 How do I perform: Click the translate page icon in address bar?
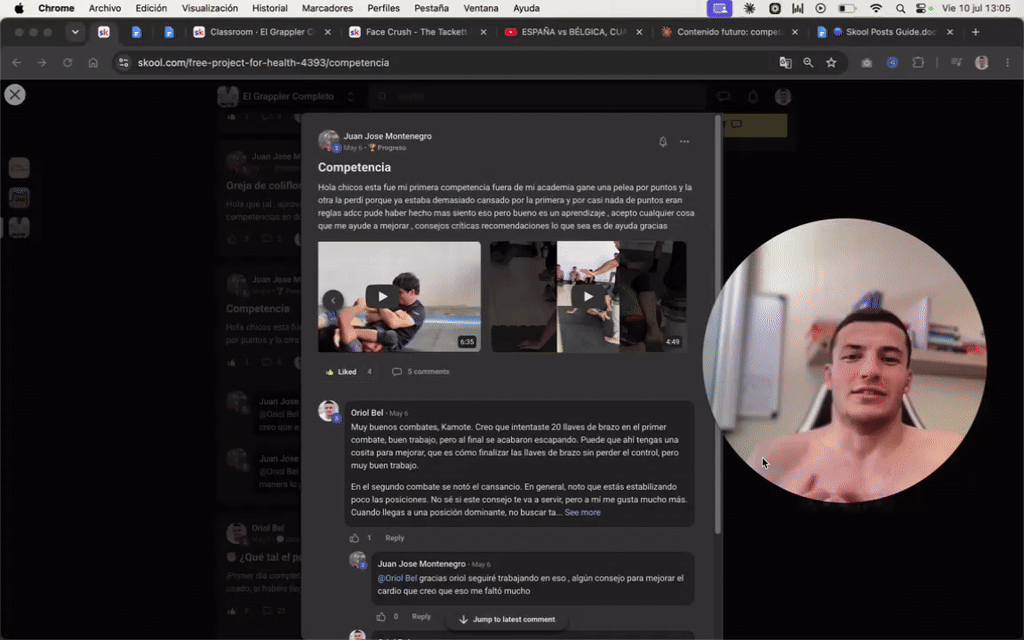click(x=786, y=63)
